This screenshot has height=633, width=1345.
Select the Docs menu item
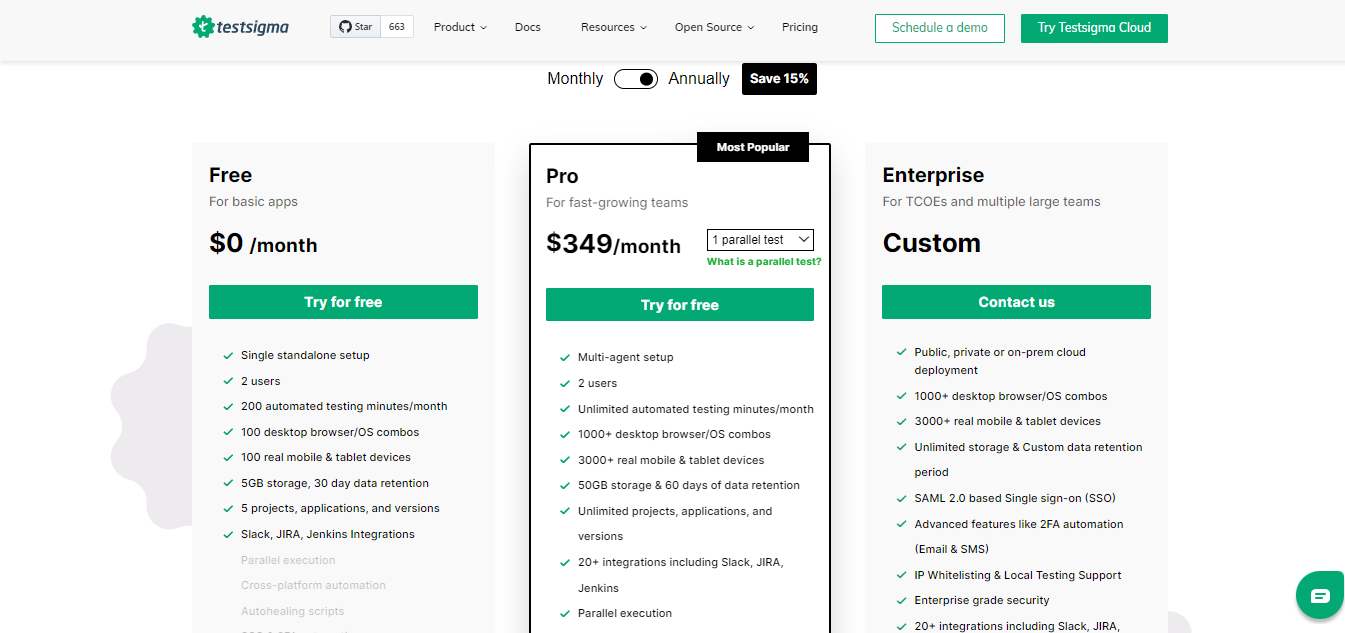point(527,27)
